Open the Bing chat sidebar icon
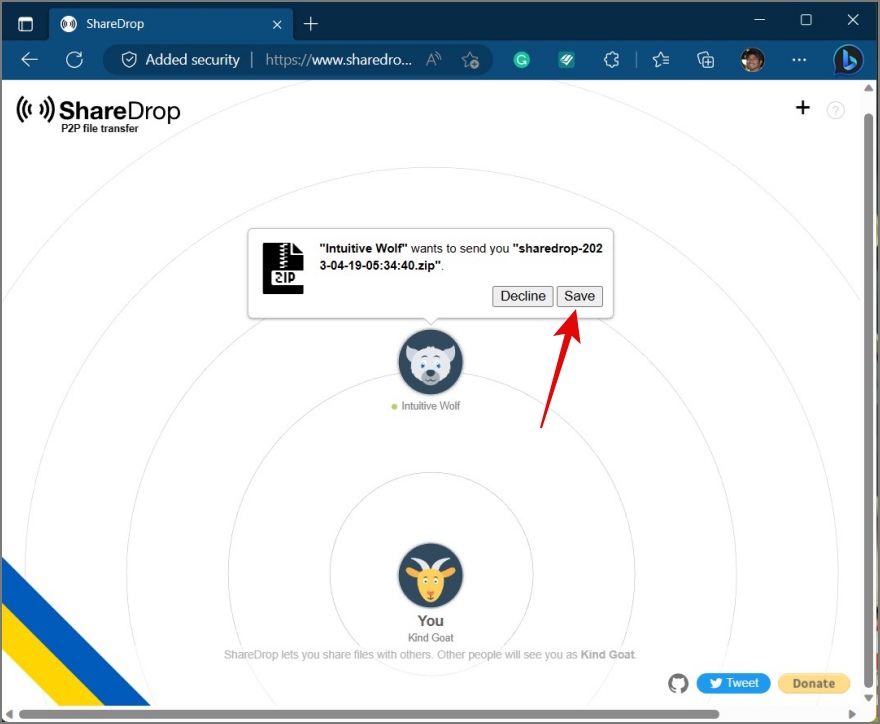 click(x=847, y=59)
